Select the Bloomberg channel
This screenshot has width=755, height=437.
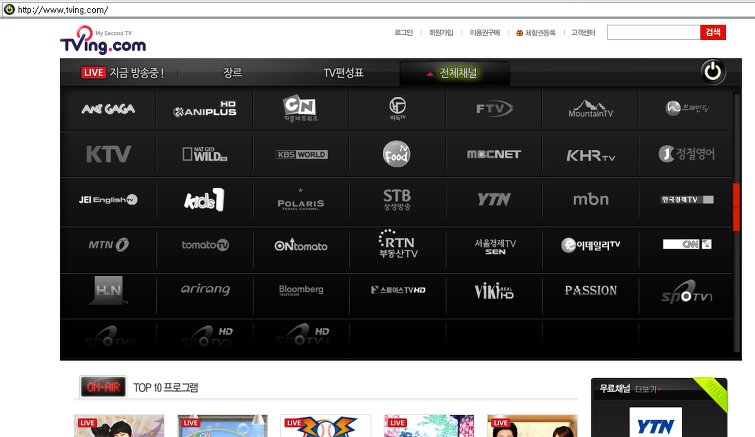click(x=301, y=290)
